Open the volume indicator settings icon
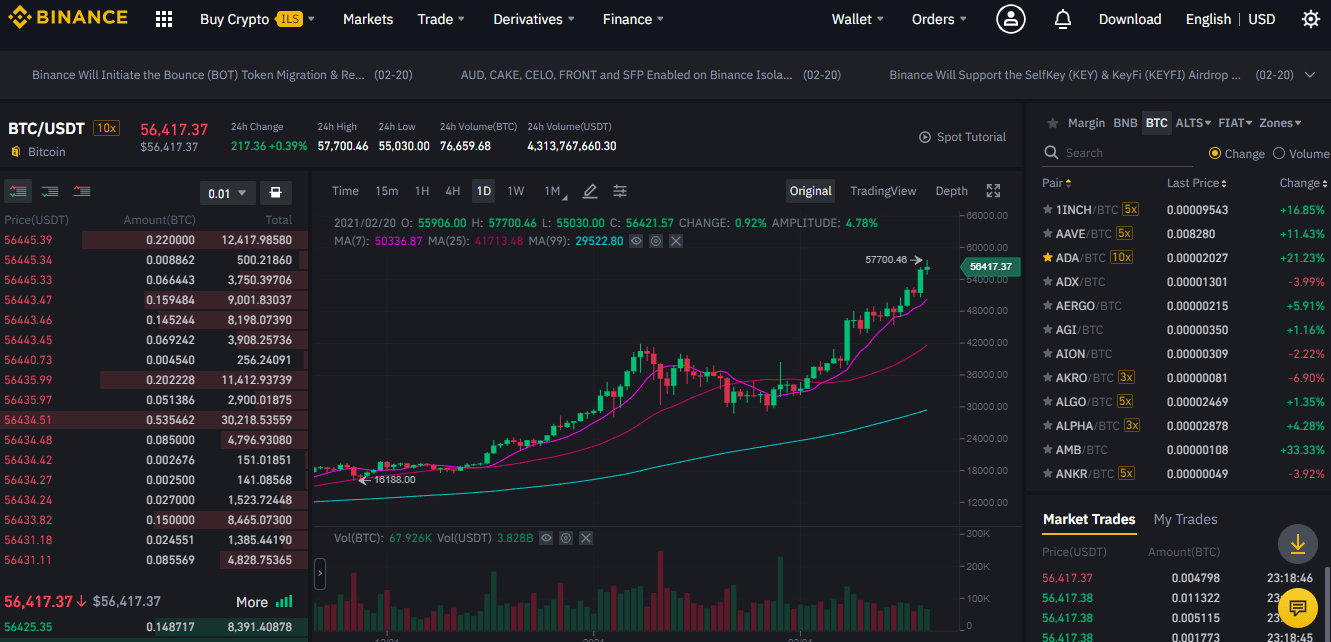 566,538
